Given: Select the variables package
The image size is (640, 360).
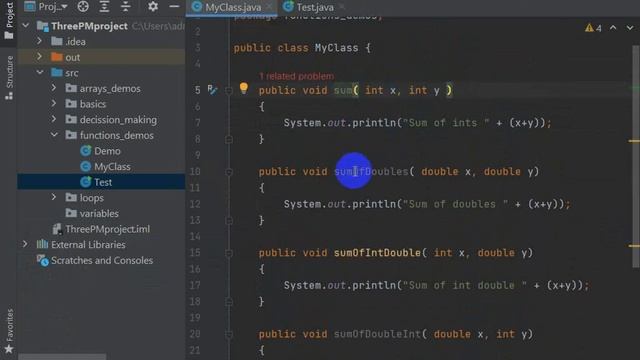Looking at the screenshot, I should click(x=99, y=213).
